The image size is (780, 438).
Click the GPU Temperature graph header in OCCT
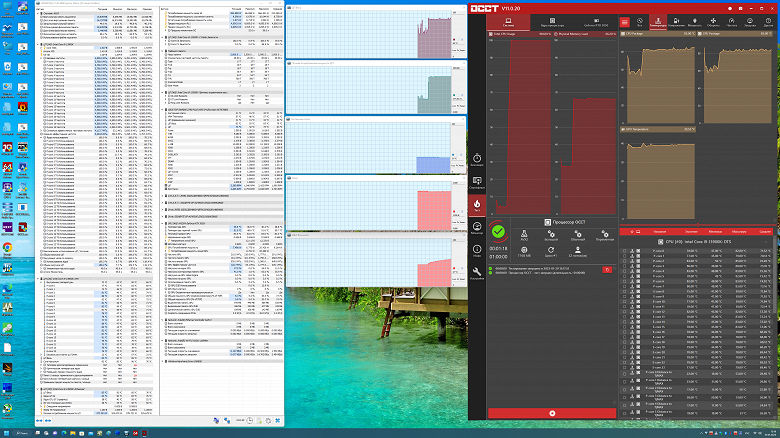click(658, 129)
